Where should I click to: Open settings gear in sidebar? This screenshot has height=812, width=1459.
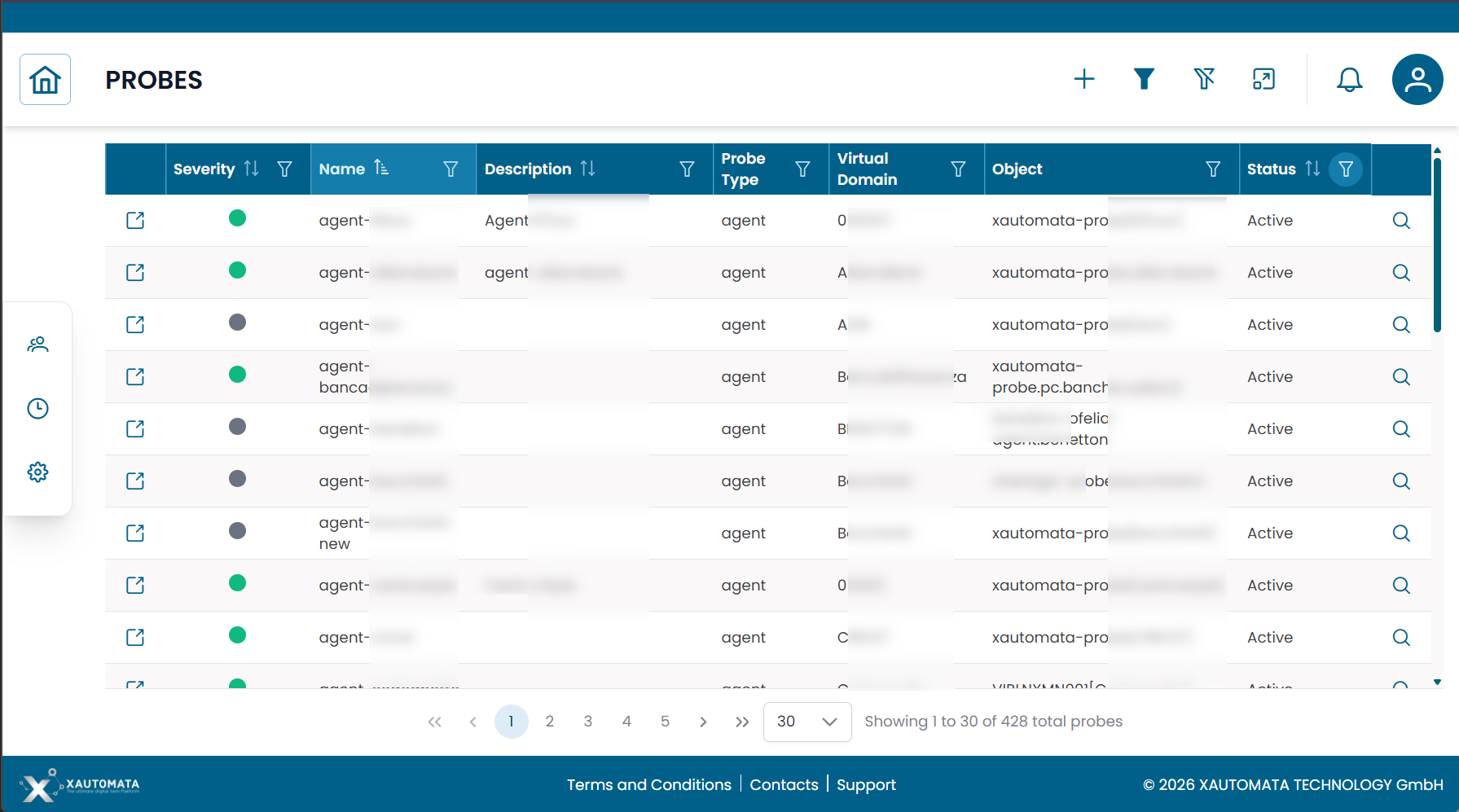pyautogui.click(x=37, y=472)
